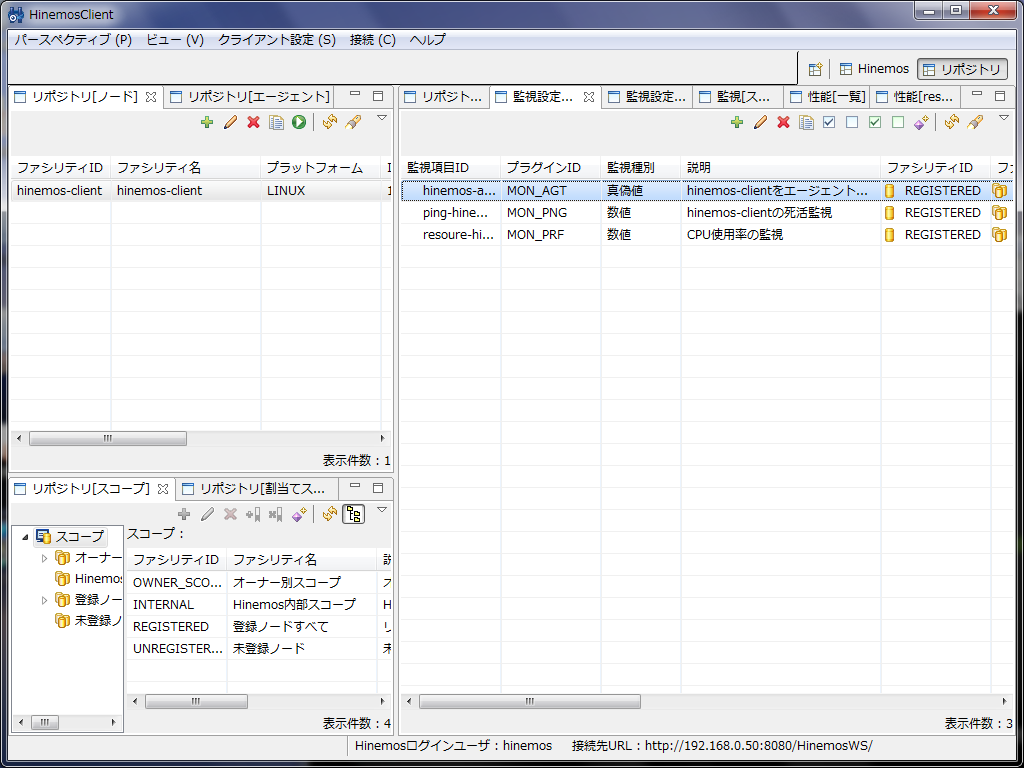1024x768 pixels.
Task: Maximize the リポジトリ[ノード] view pane
Action: coord(377,96)
